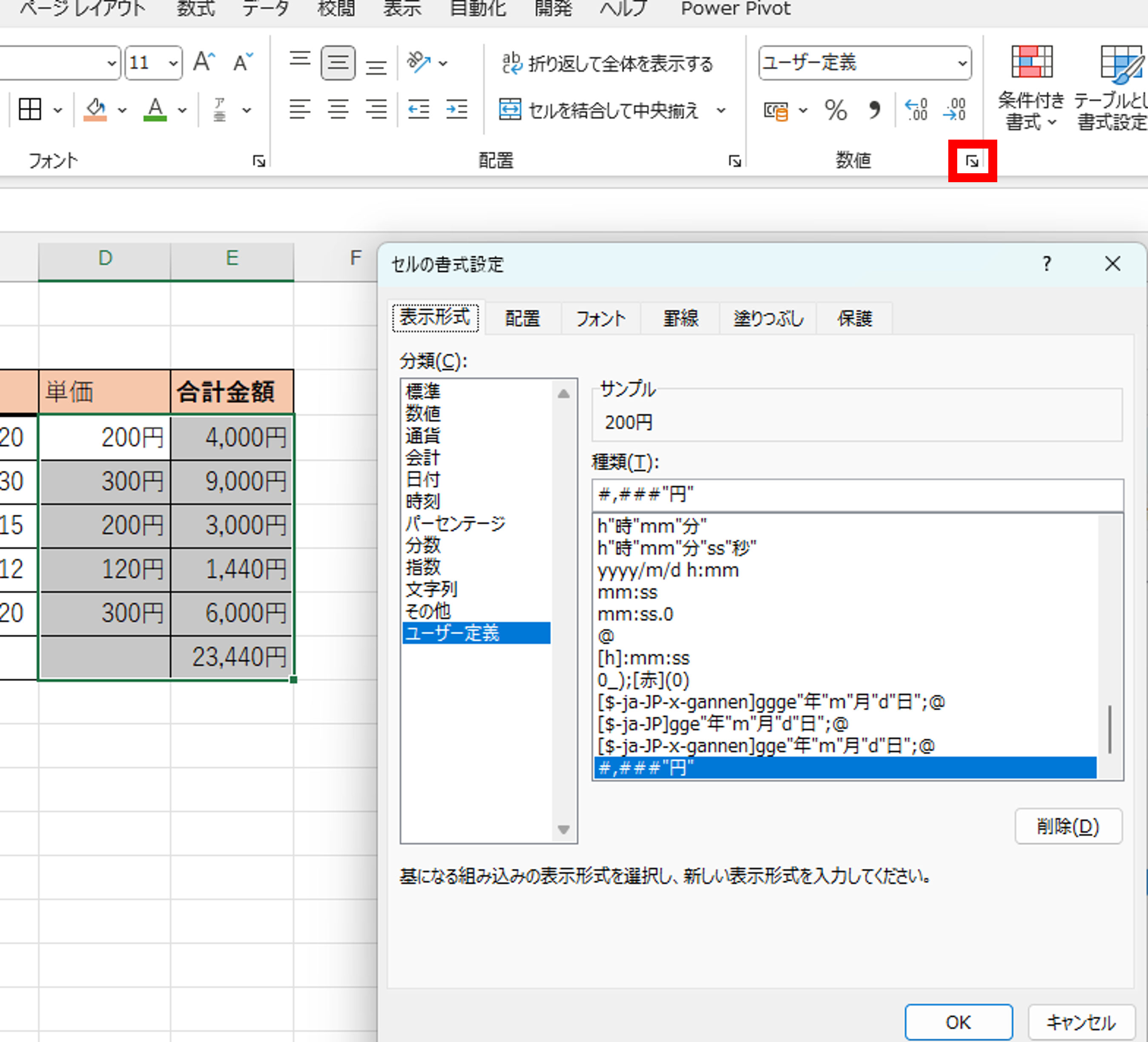
Task: Select format [h]:mm:ss
Action: [845, 658]
